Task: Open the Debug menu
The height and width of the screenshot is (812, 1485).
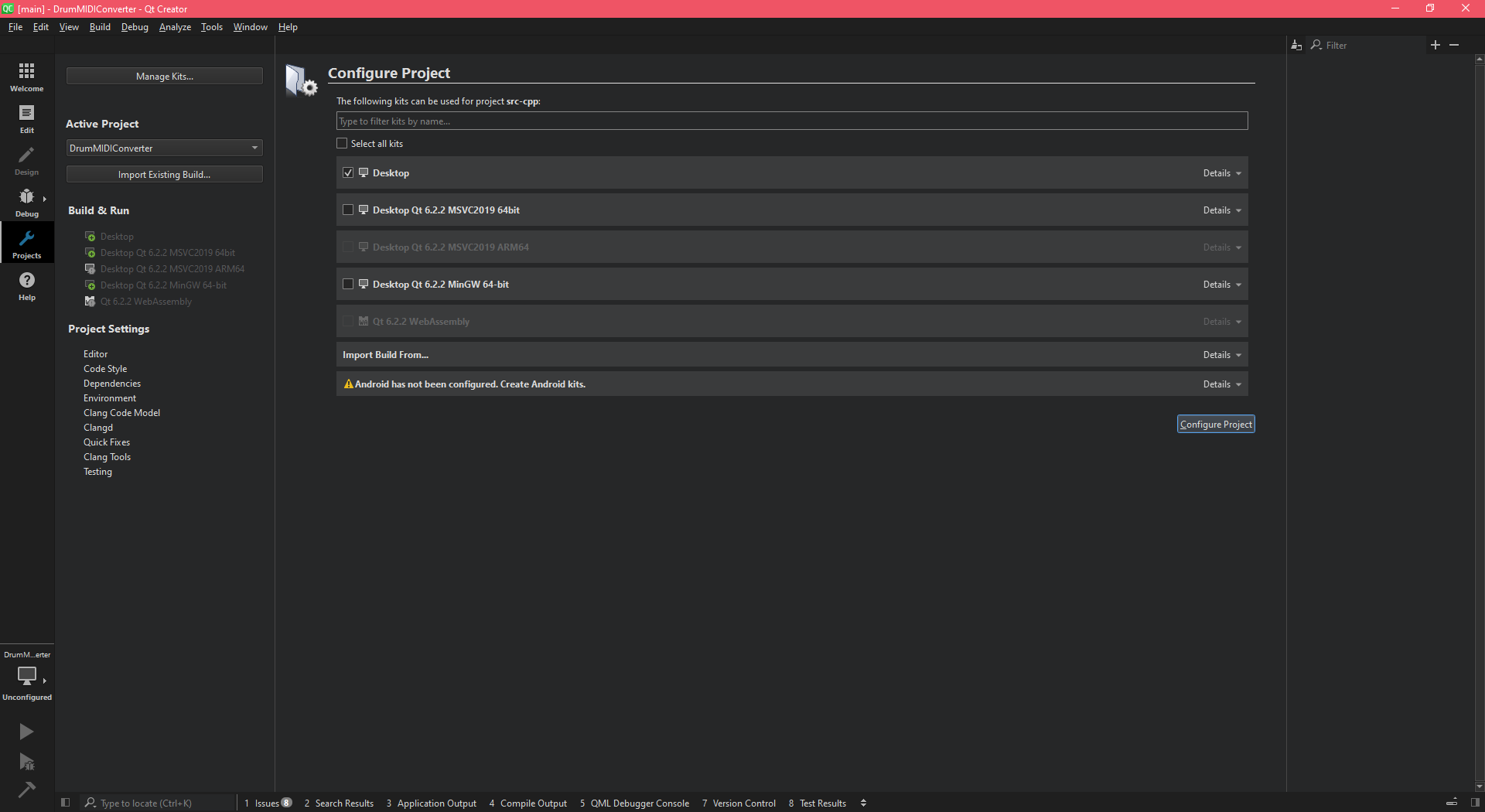Action: click(135, 27)
